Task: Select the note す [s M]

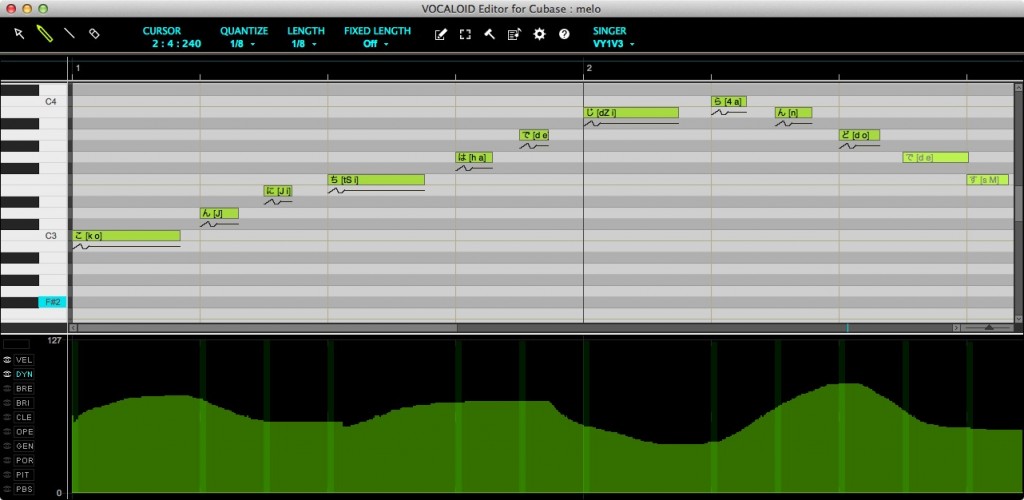Action: point(987,180)
